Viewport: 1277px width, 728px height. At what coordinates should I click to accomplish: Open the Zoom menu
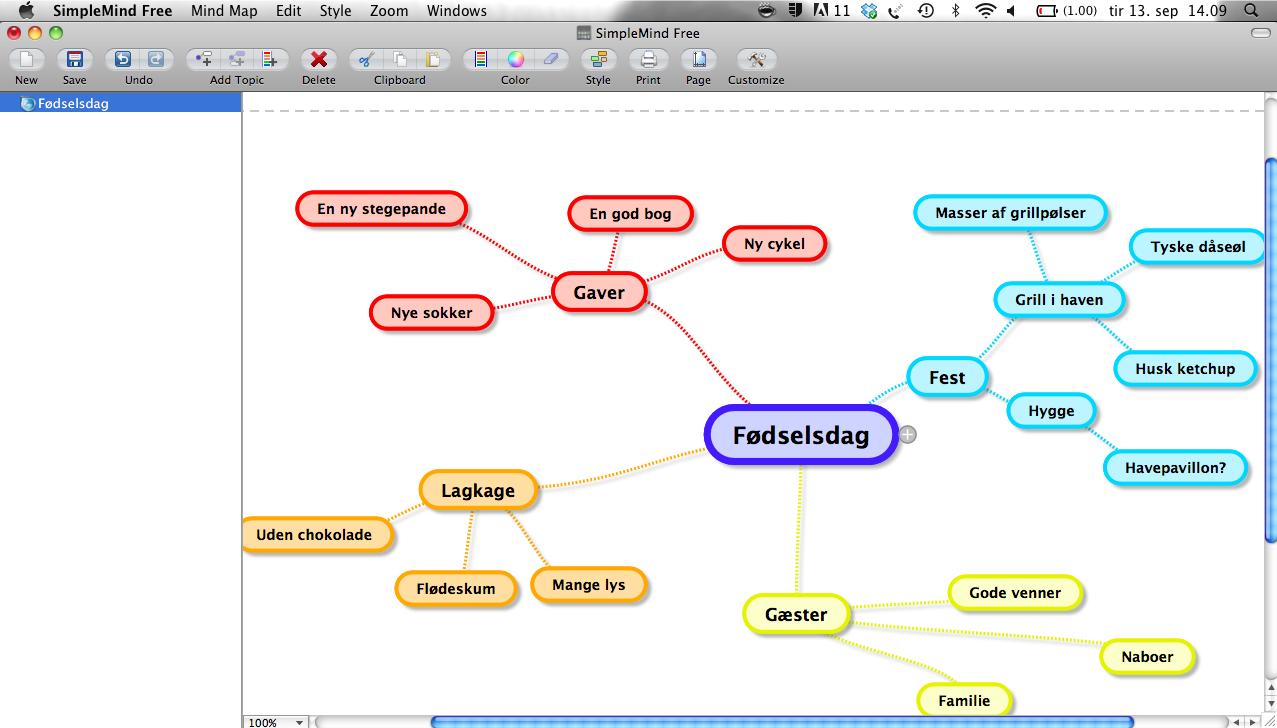point(389,11)
